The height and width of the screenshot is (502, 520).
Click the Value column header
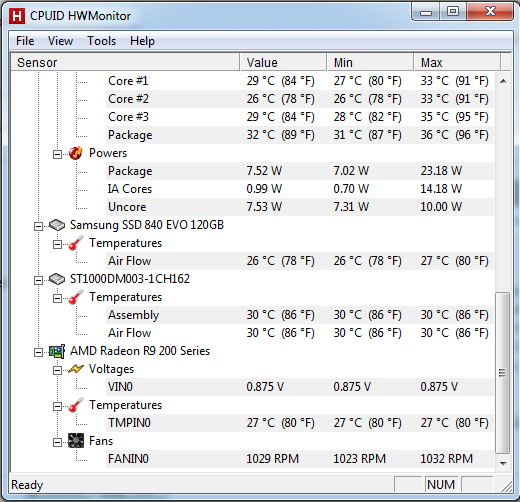tap(283, 62)
